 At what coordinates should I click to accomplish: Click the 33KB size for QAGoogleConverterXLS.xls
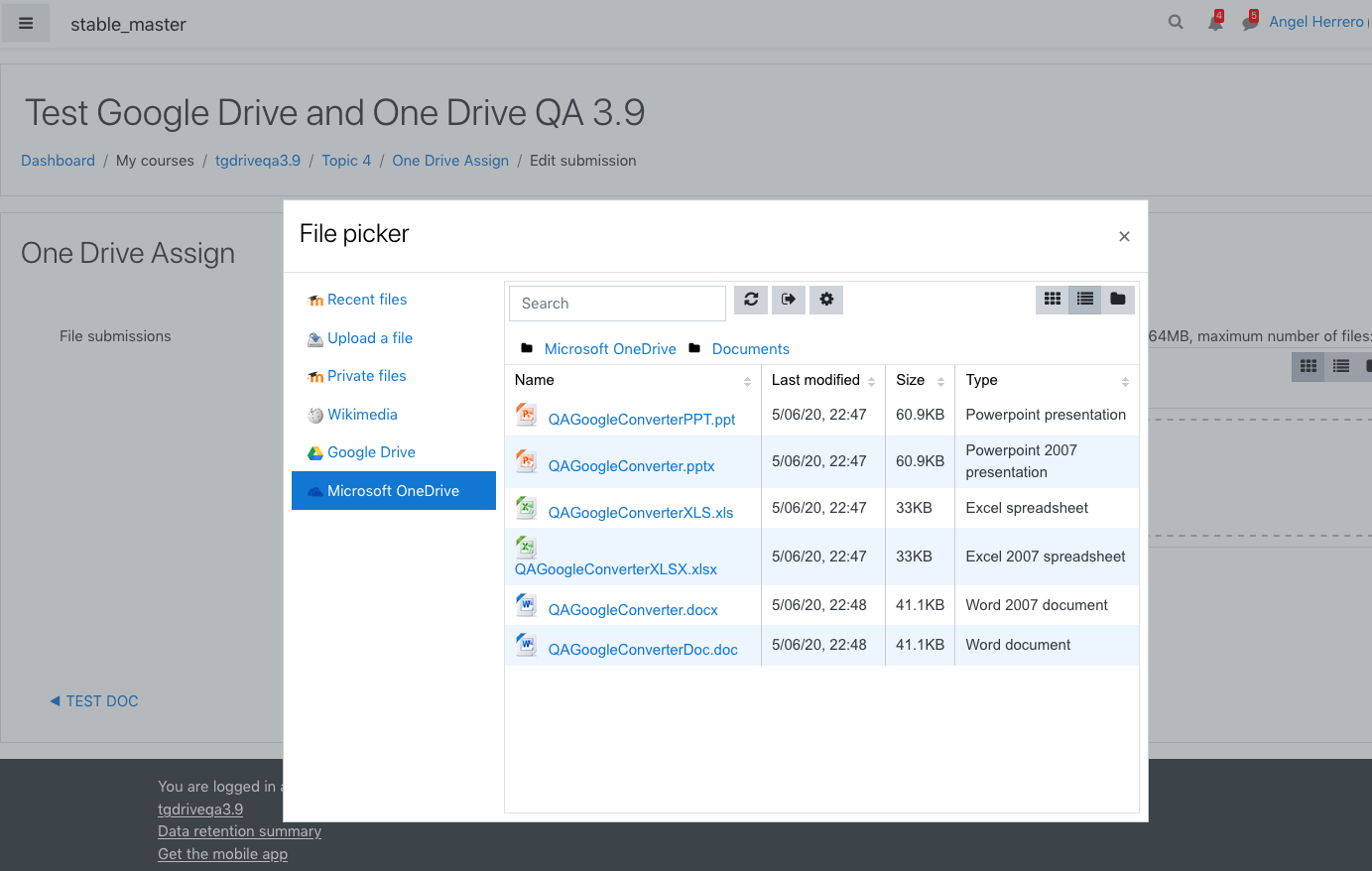coord(914,508)
